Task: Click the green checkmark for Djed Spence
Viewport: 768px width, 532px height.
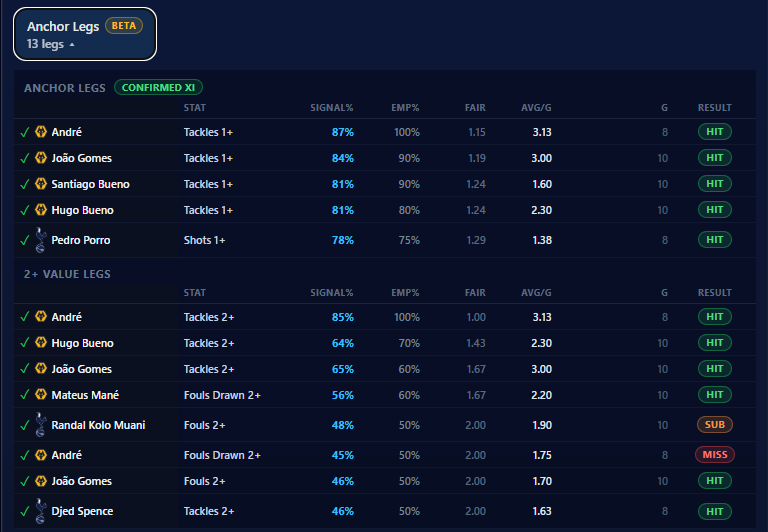Action: pos(24,511)
